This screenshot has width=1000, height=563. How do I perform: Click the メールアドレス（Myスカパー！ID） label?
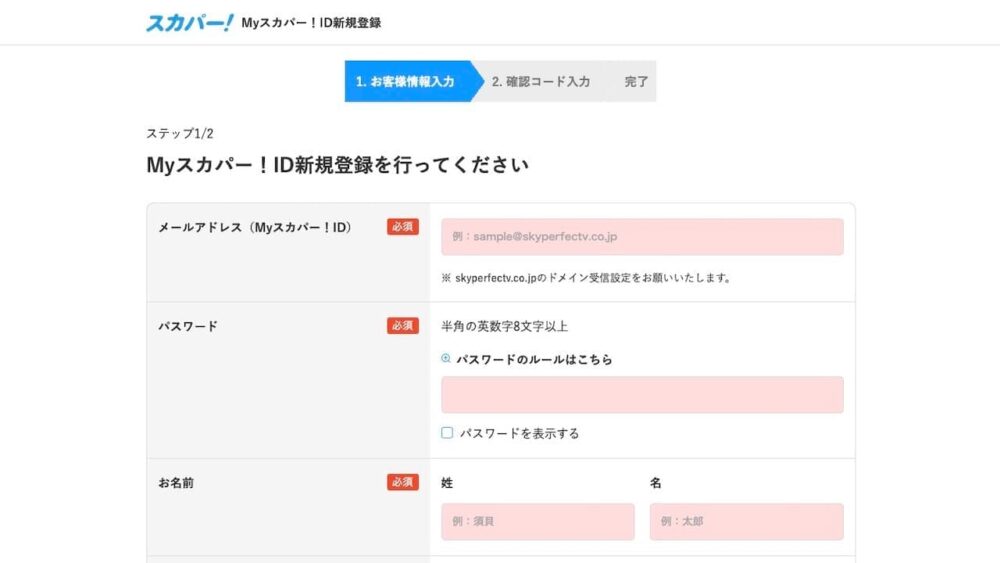coord(255,228)
